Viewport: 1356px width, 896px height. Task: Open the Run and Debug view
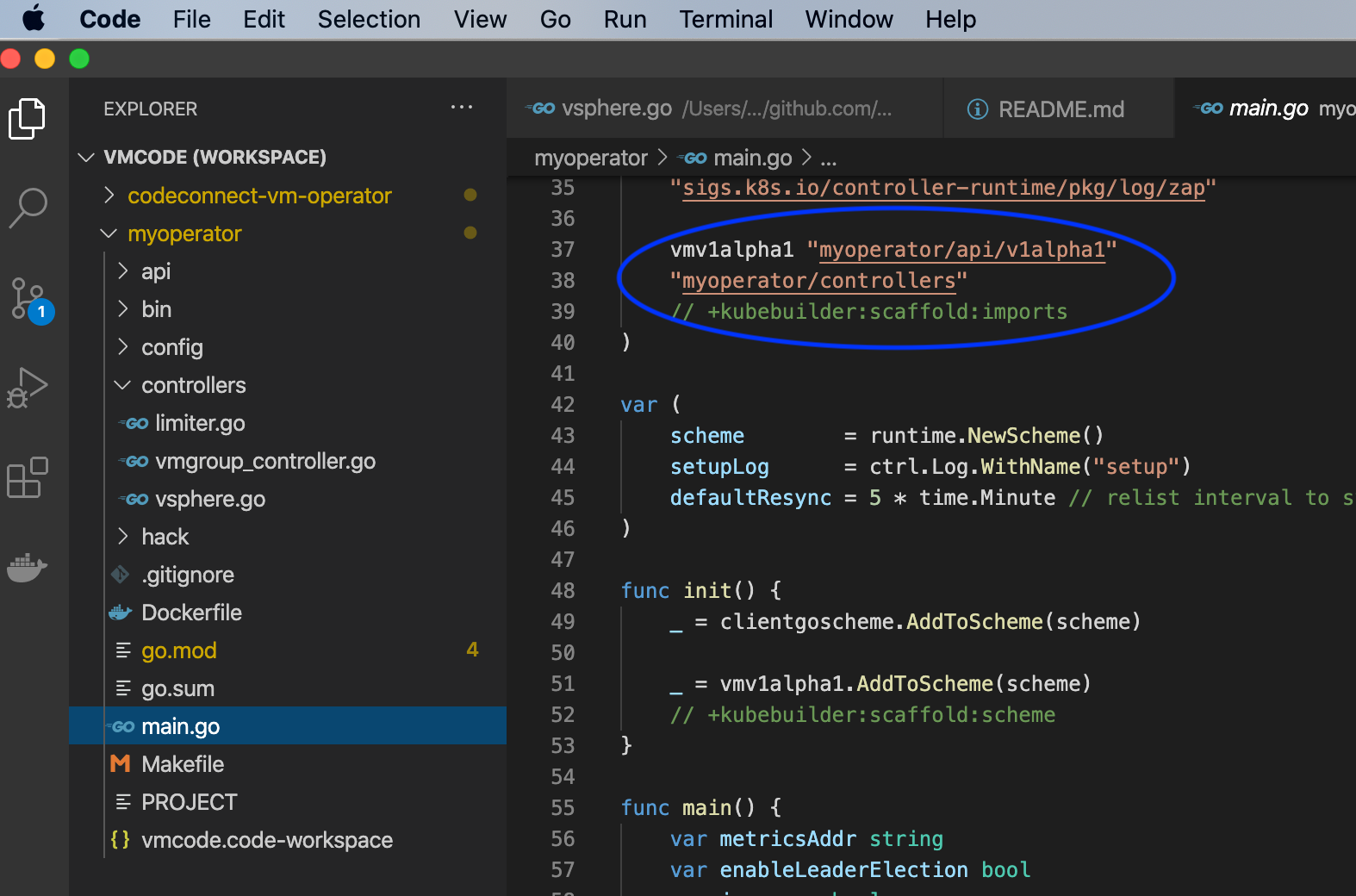click(x=28, y=388)
